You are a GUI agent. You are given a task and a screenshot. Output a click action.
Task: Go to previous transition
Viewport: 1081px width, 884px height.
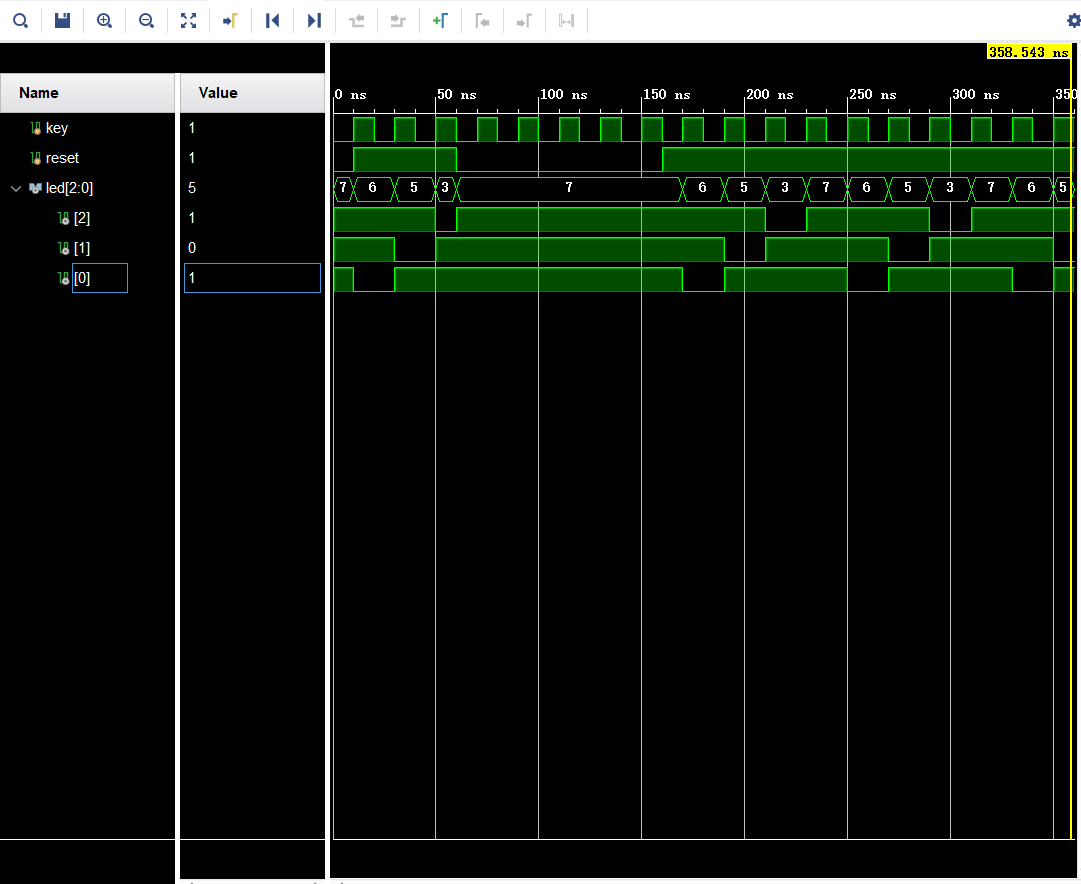[356, 21]
